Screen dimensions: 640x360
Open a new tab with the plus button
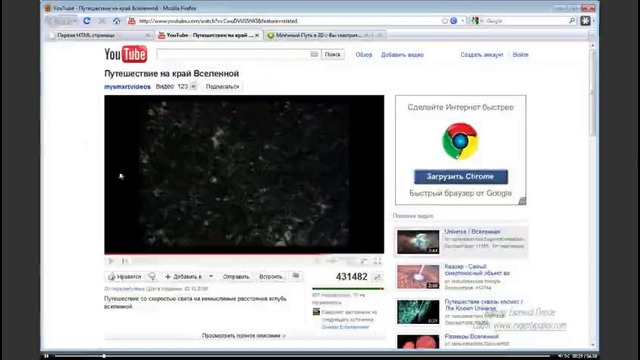380,36
